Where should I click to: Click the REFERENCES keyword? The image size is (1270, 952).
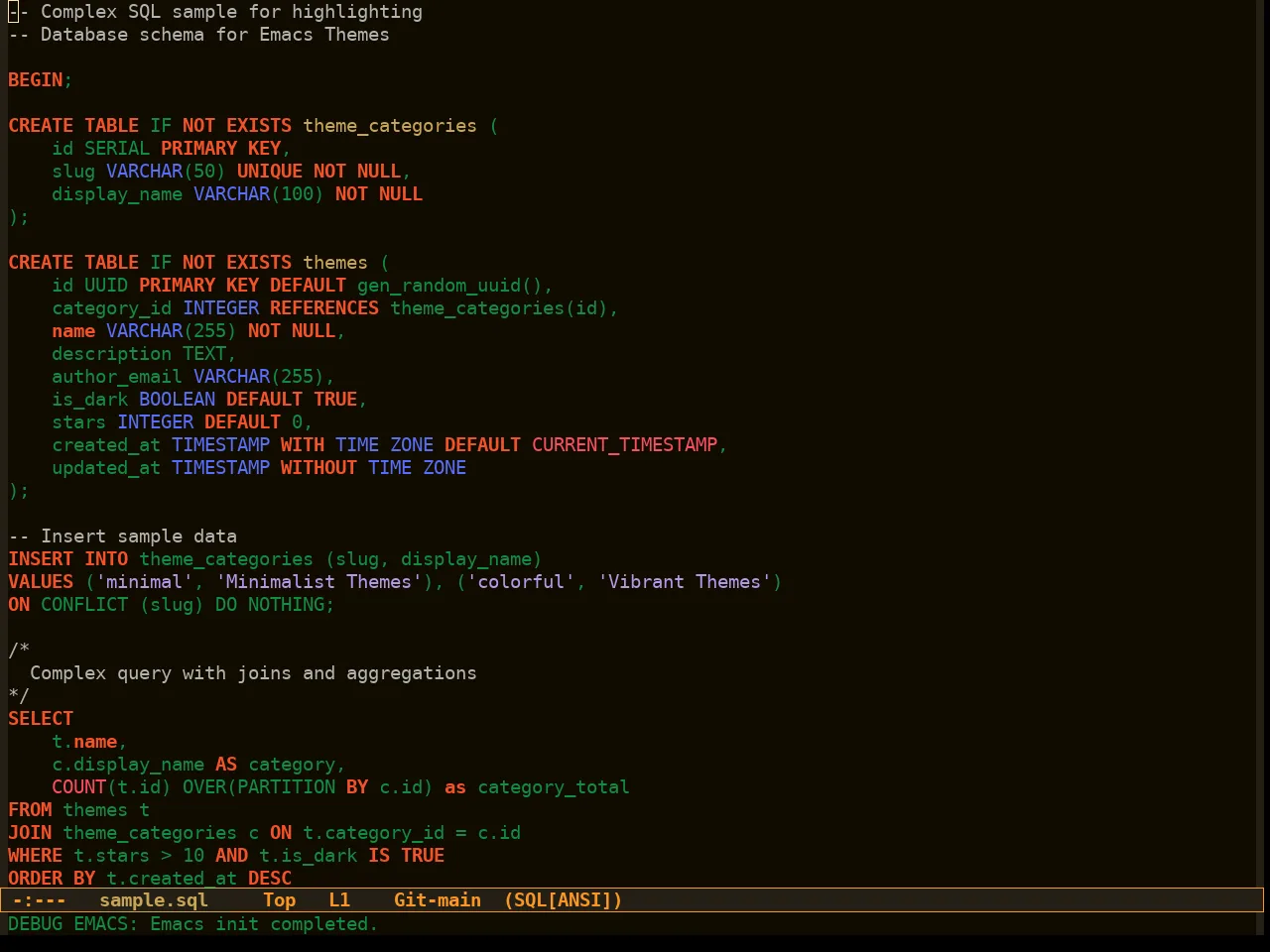(x=324, y=308)
